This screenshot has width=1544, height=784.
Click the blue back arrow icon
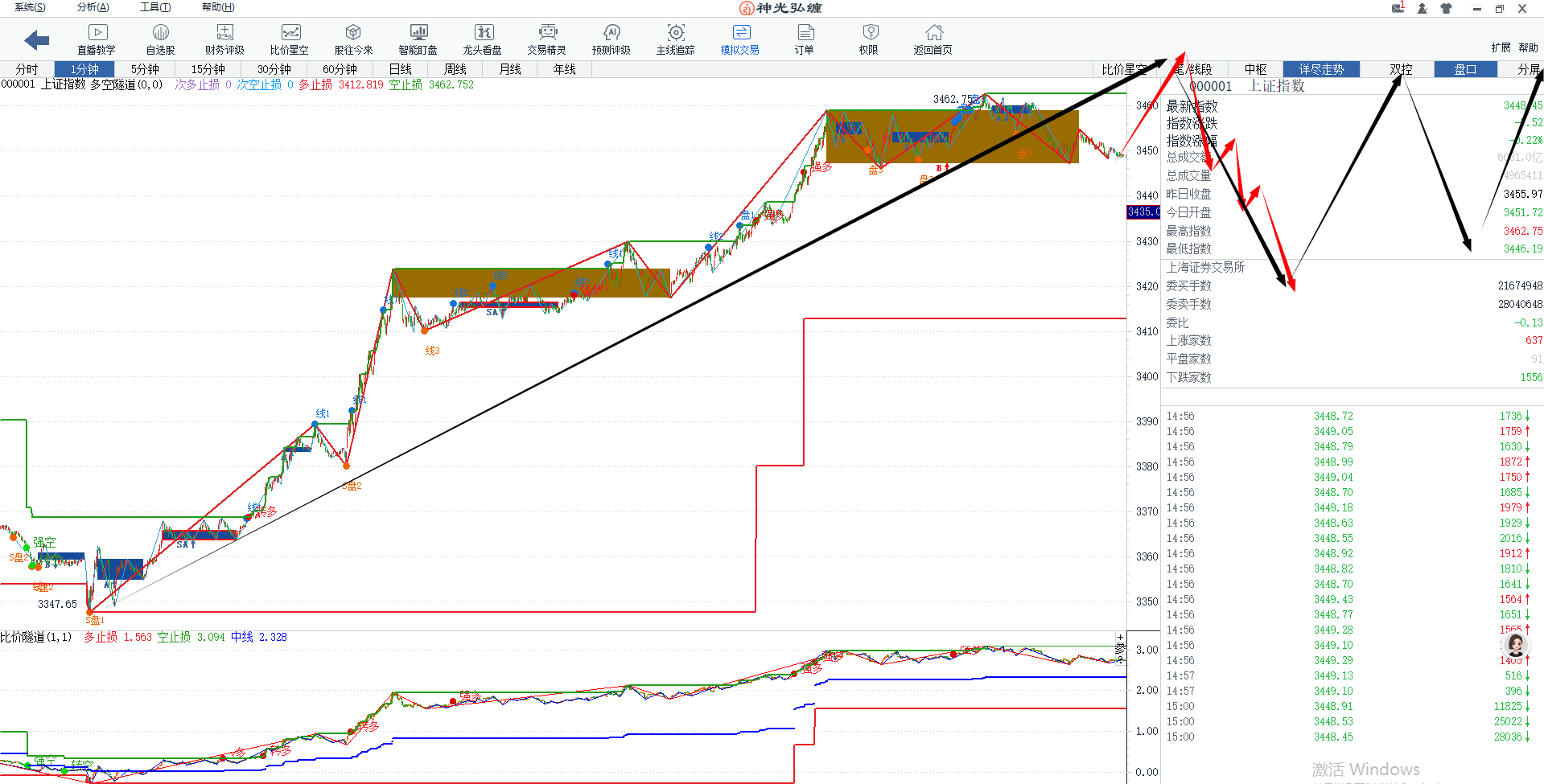tap(37, 39)
